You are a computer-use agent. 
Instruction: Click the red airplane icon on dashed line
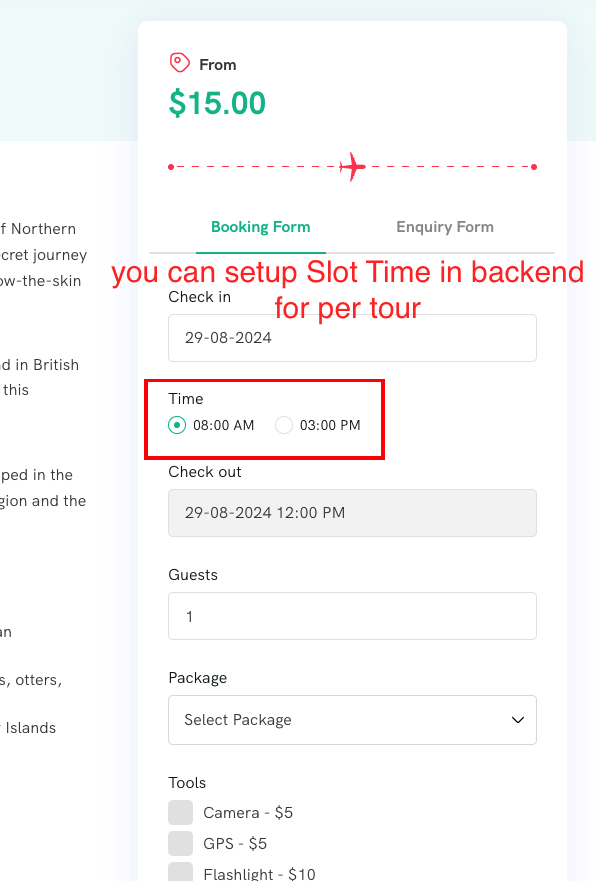pos(353,167)
